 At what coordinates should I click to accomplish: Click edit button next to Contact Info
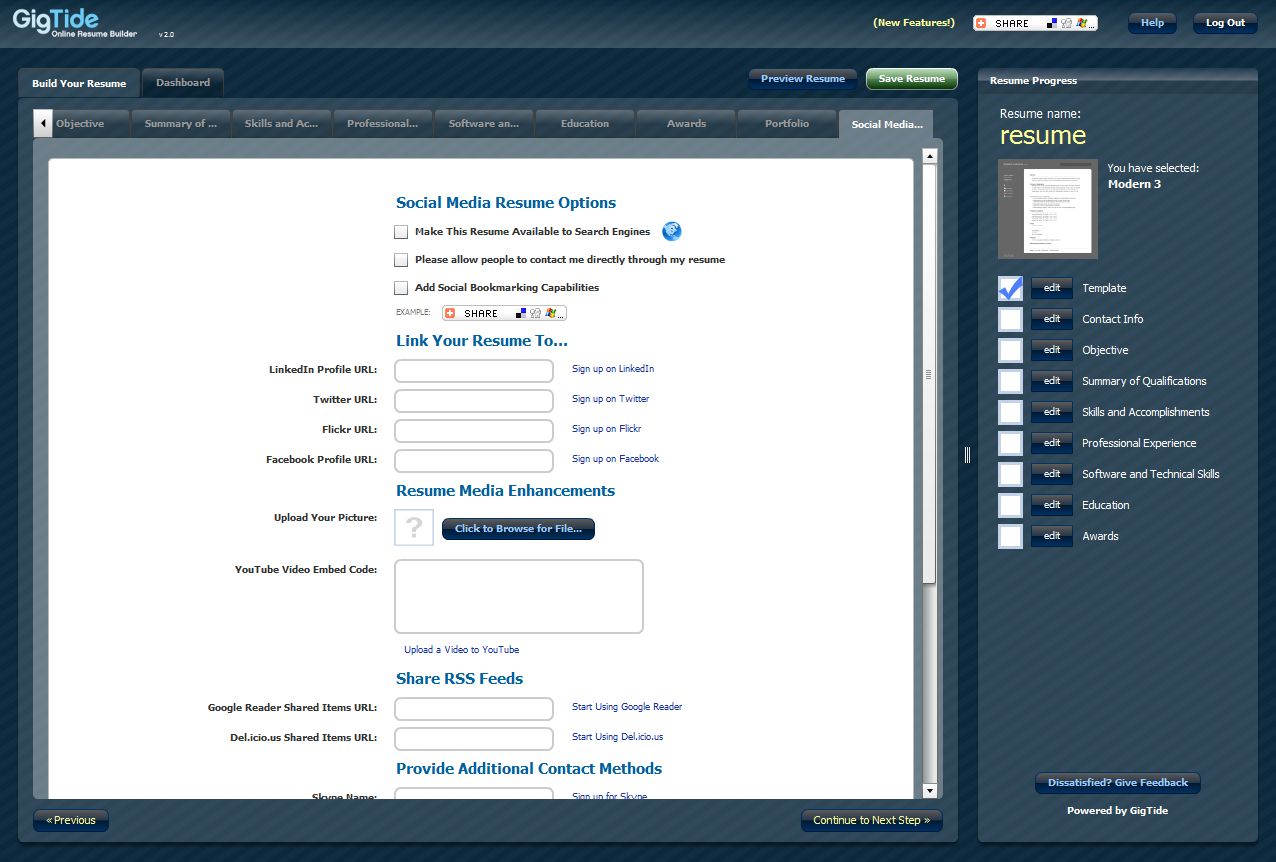coord(1052,319)
